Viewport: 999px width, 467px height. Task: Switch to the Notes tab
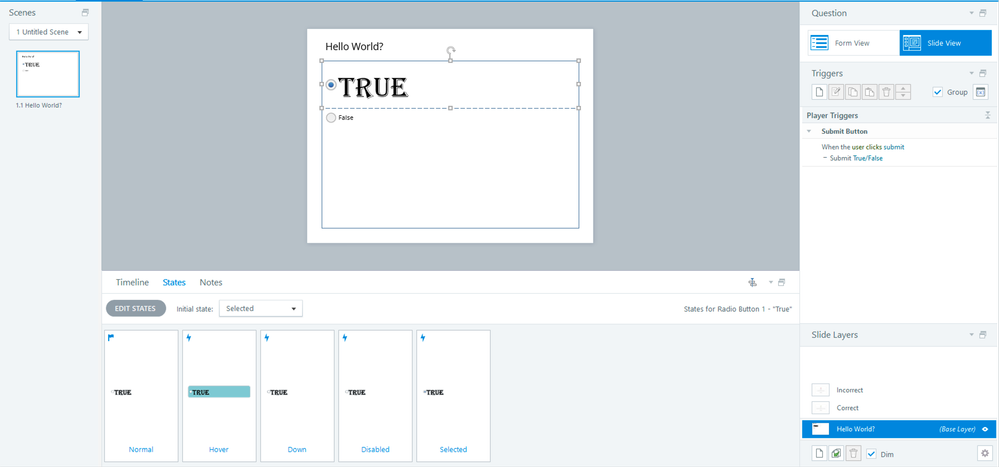[x=211, y=282]
